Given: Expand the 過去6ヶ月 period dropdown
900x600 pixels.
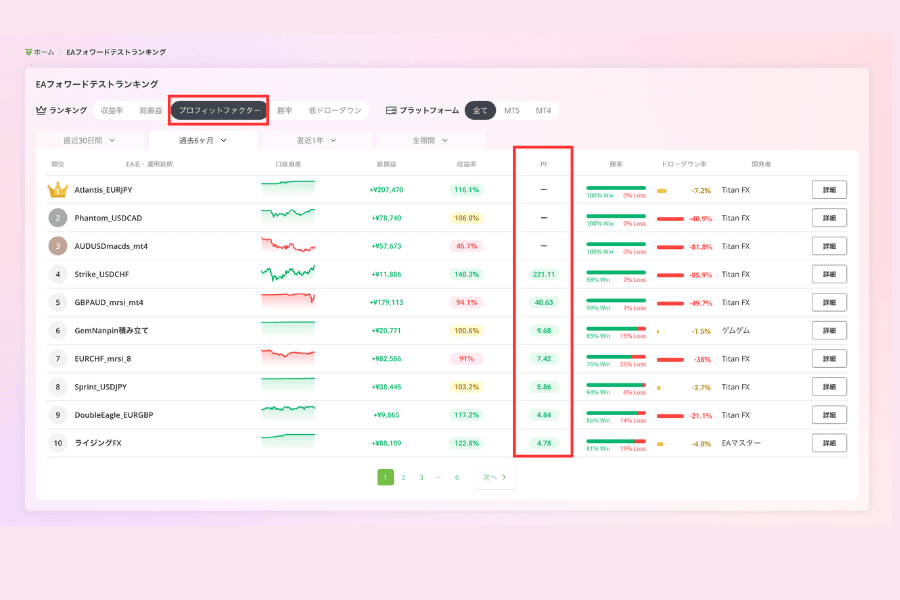Looking at the screenshot, I should [203, 141].
